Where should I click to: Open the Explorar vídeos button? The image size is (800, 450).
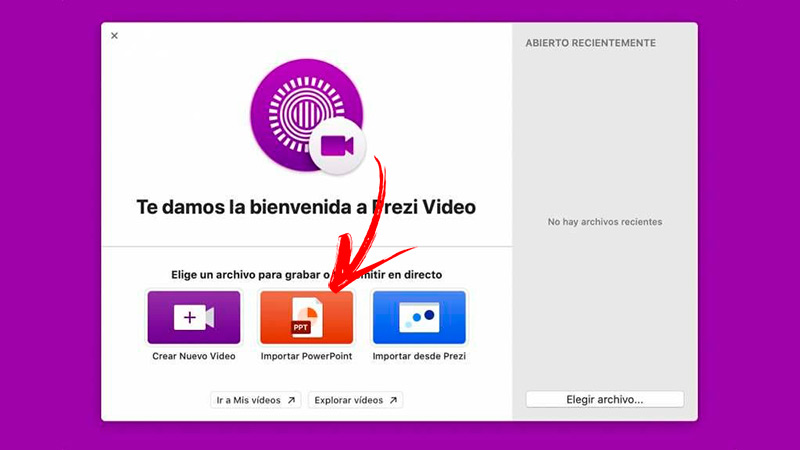click(x=356, y=400)
